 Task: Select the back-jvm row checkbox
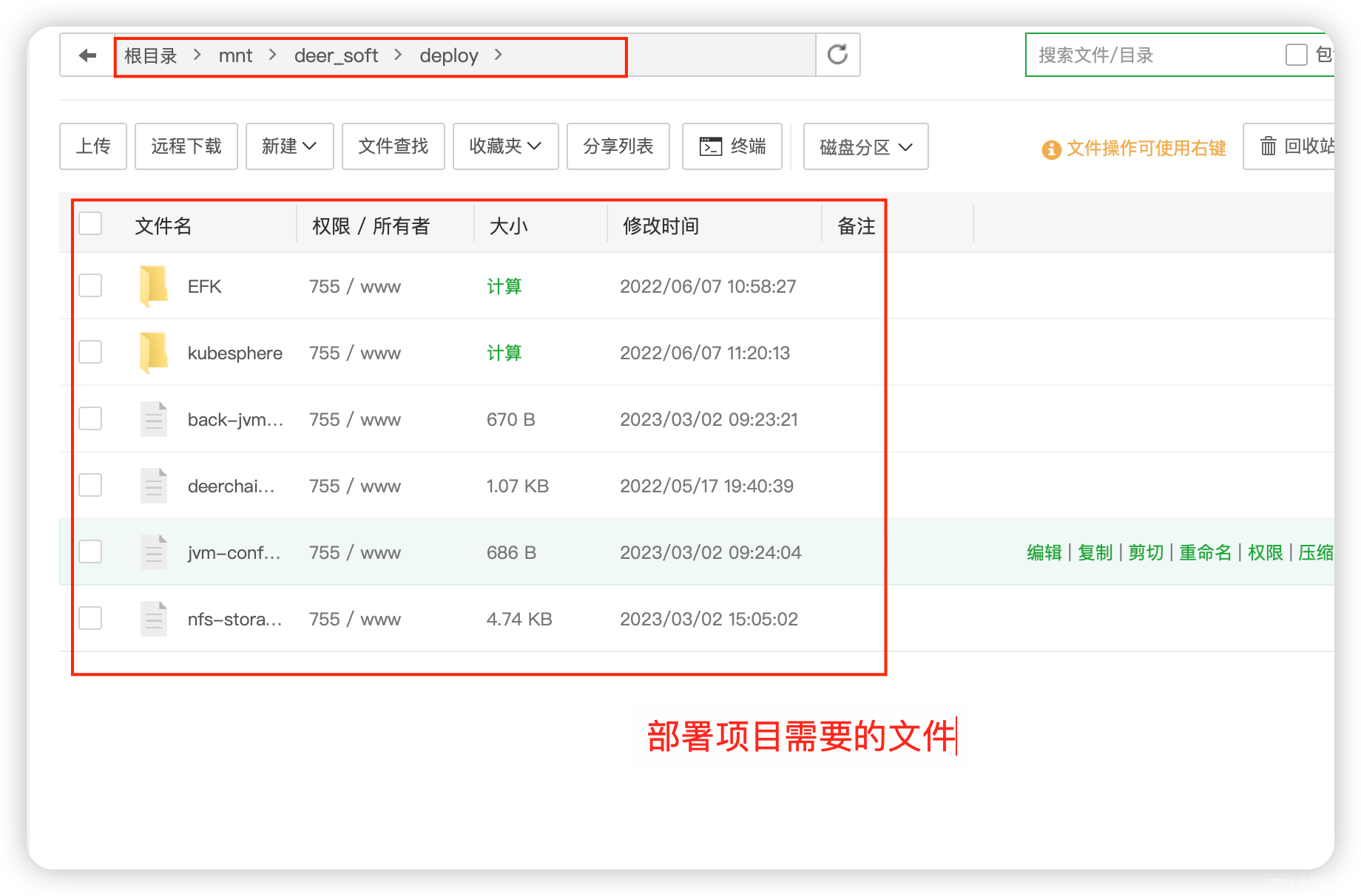tap(90, 418)
